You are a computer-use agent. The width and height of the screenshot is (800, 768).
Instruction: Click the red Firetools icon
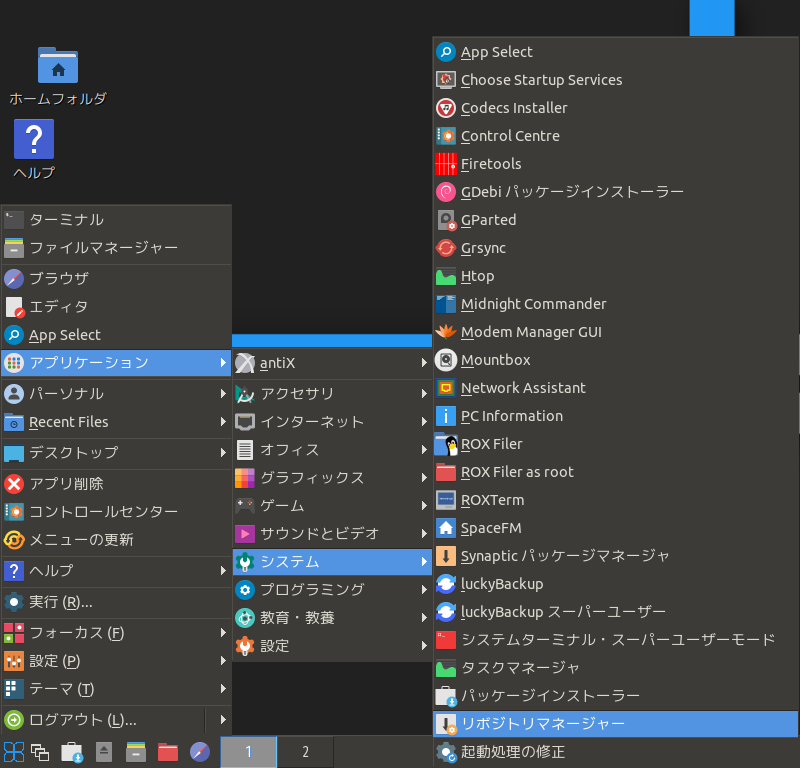click(445, 164)
